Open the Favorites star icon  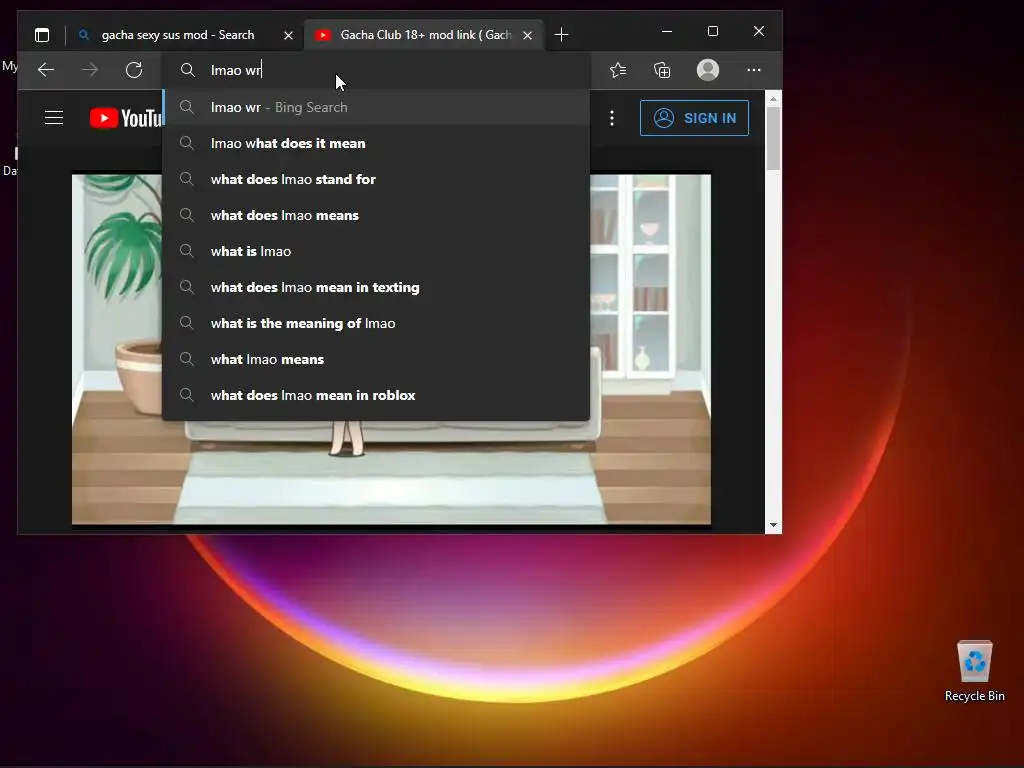(618, 70)
